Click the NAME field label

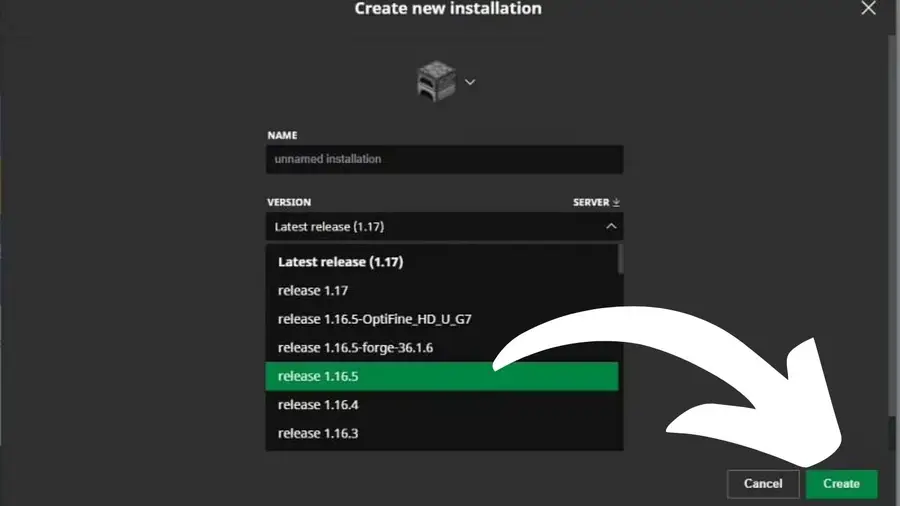coord(282,135)
